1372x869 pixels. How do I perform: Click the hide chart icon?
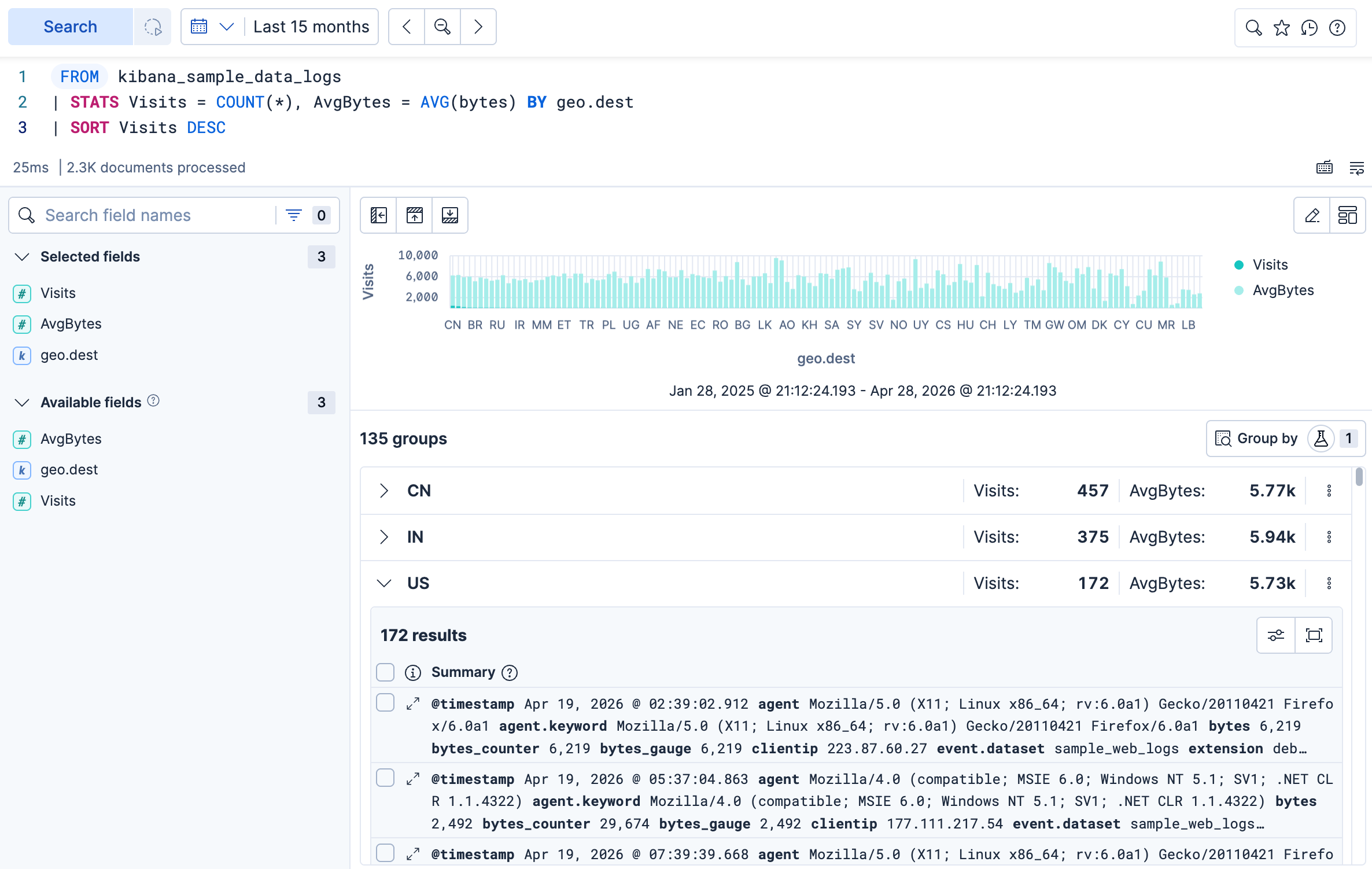[415, 215]
